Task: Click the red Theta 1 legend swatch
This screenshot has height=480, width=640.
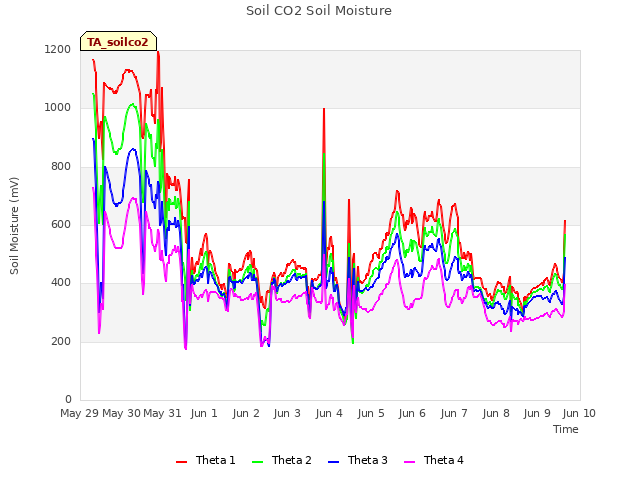Action: (x=181, y=462)
